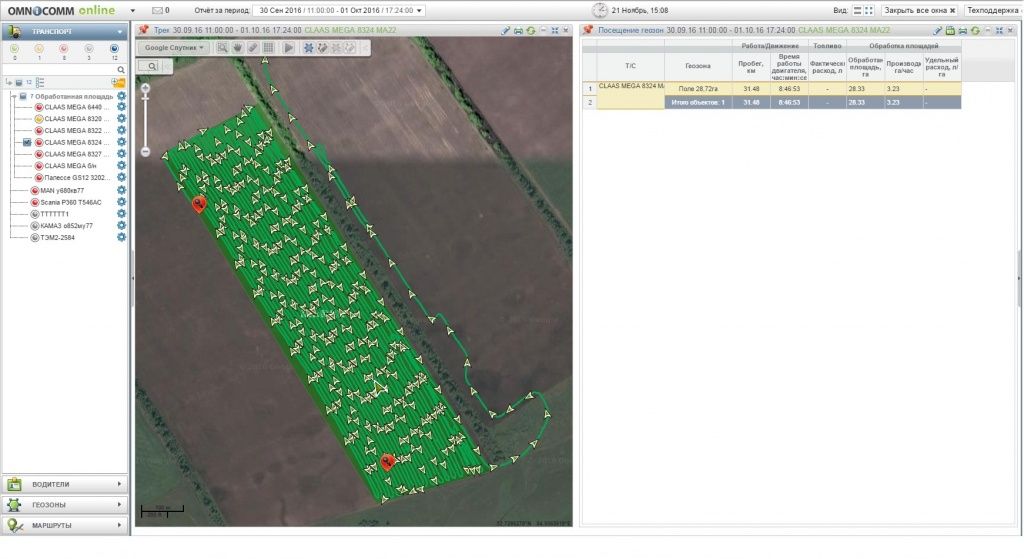Click the map zoom slider track
This screenshot has width=1024, height=559.
146,120
